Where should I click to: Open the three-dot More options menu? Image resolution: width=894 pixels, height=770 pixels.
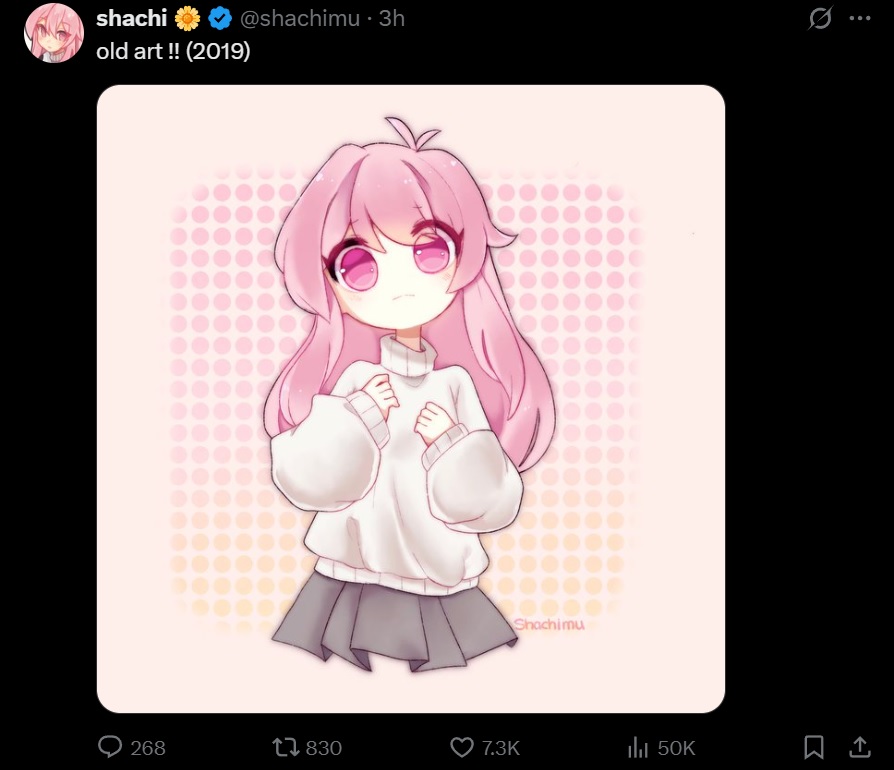(860, 18)
